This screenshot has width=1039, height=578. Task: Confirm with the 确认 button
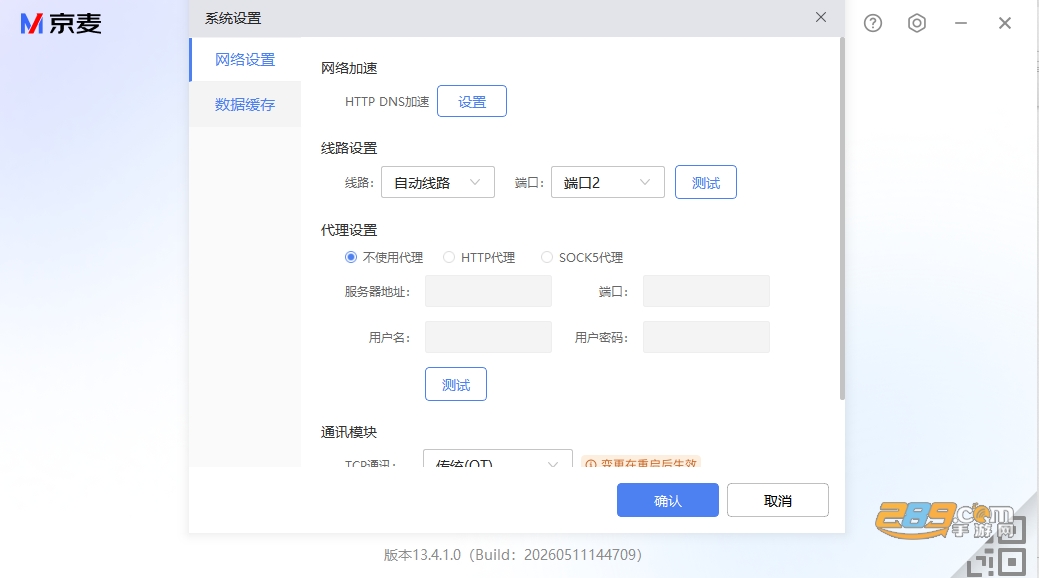[668, 500]
